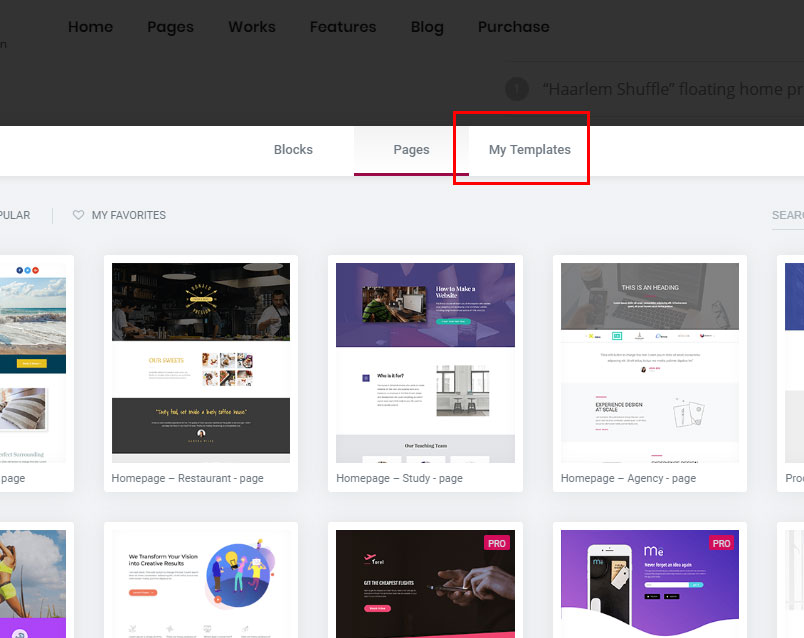Open the Blog menu item
This screenshot has width=804, height=638.
[x=427, y=27]
